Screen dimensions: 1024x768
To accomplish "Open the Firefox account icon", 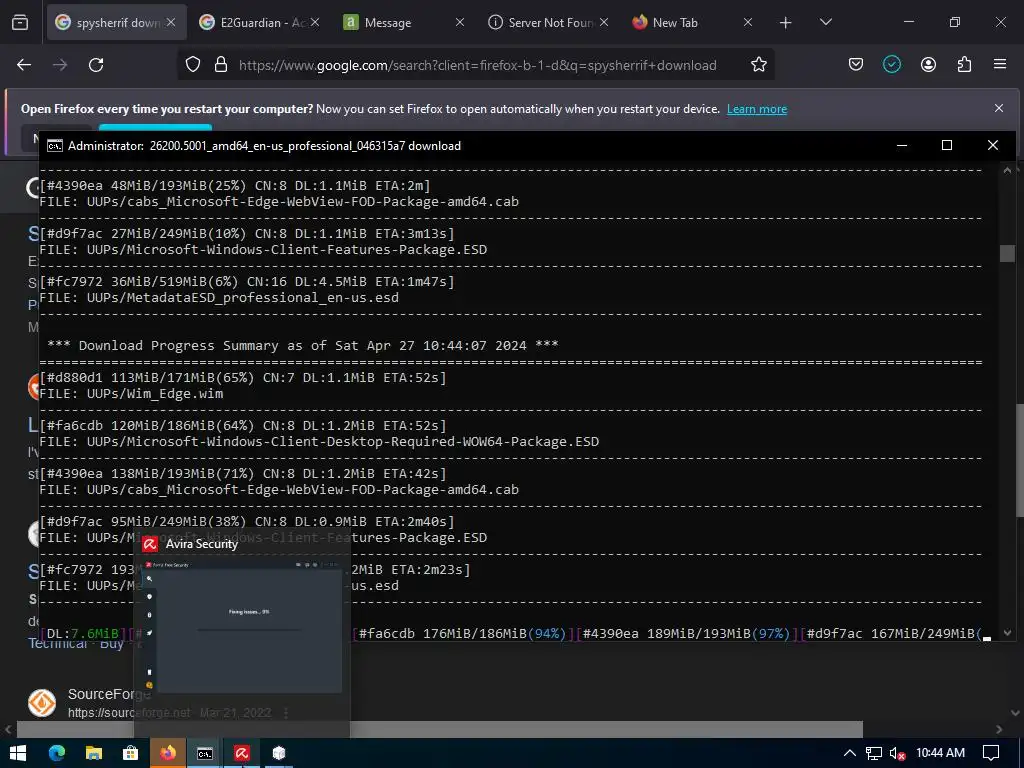I will click(x=928, y=64).
